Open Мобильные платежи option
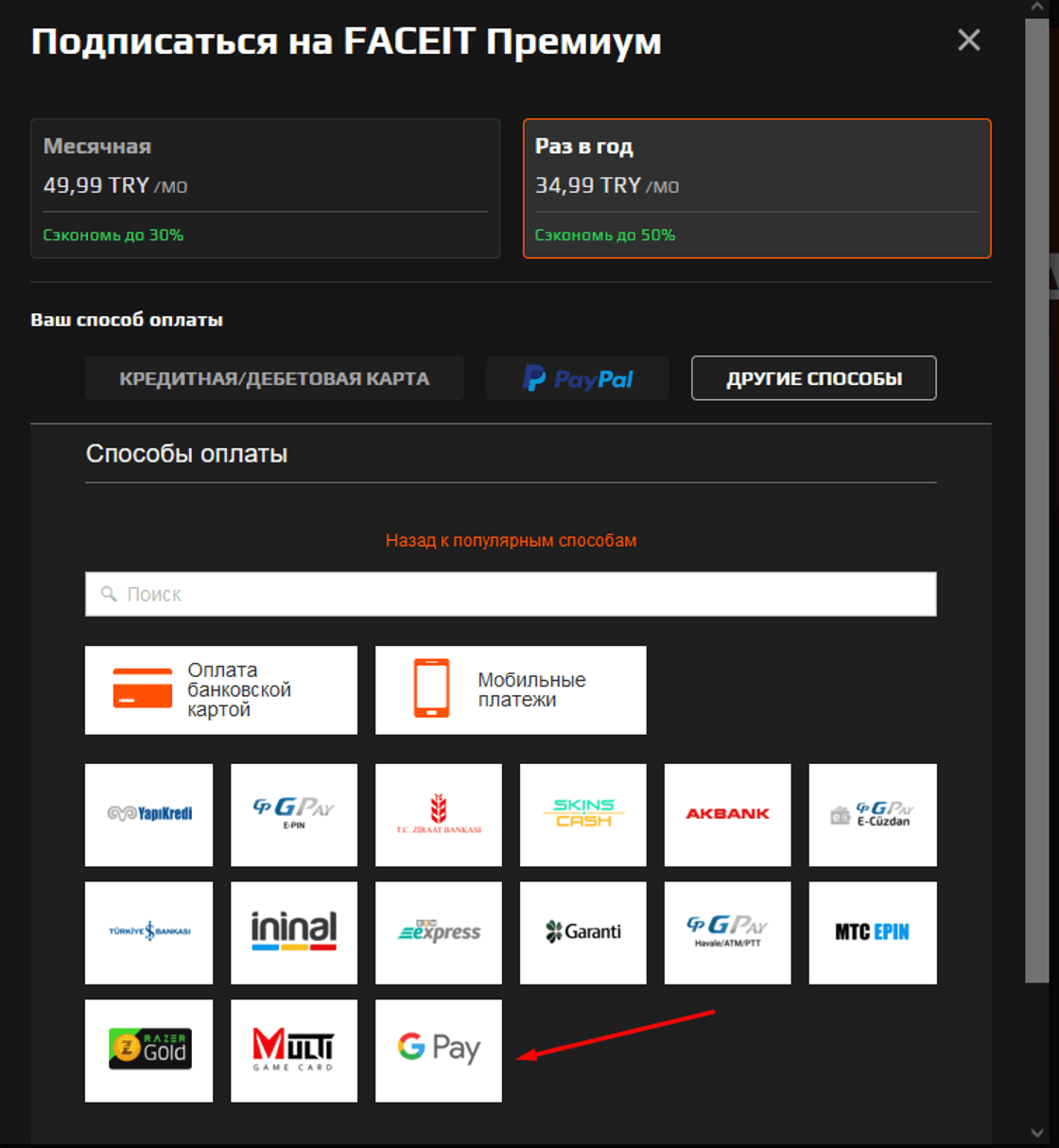This screenshot has width=1059, height=1148. click(511, 690)
